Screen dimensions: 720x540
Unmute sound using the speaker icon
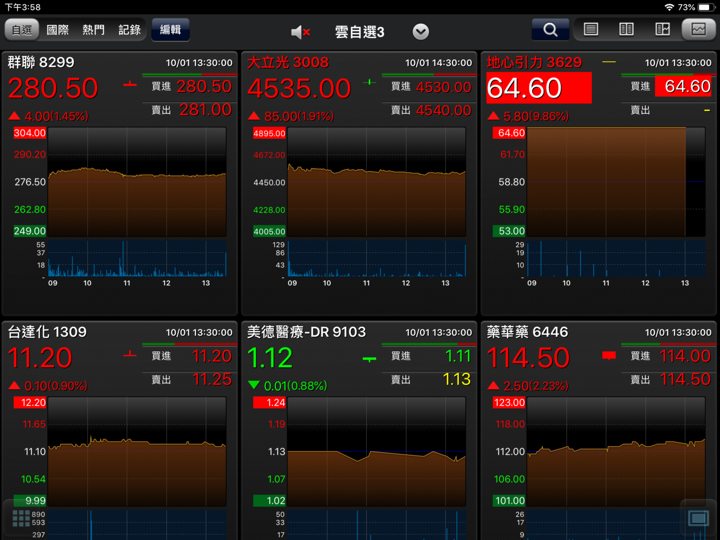[300, 31]
